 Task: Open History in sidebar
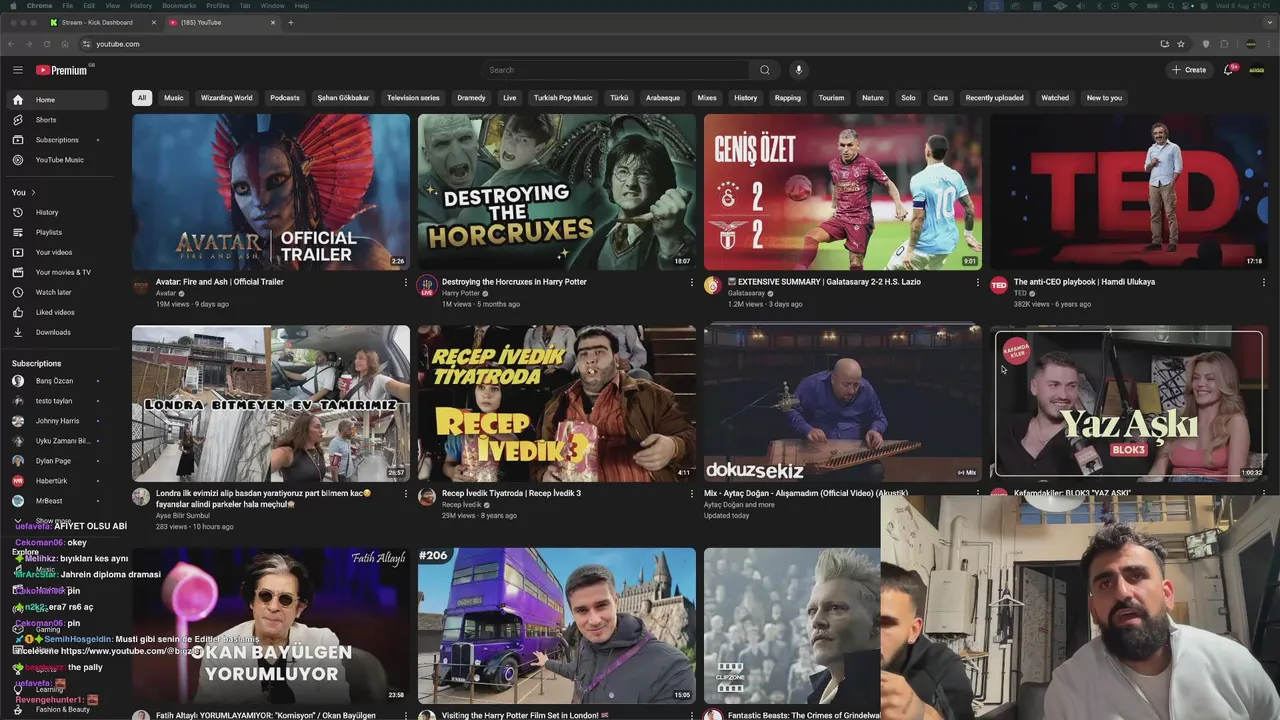58,212
